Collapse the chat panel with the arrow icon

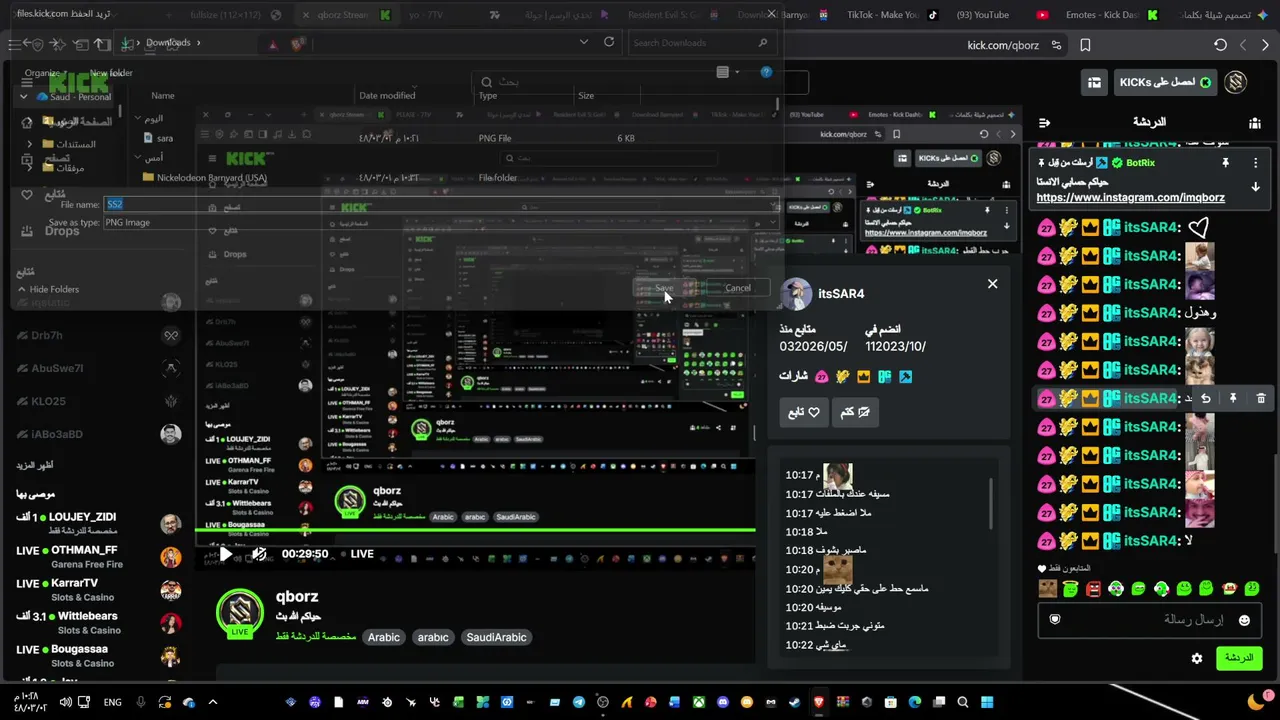(1045, 123)
